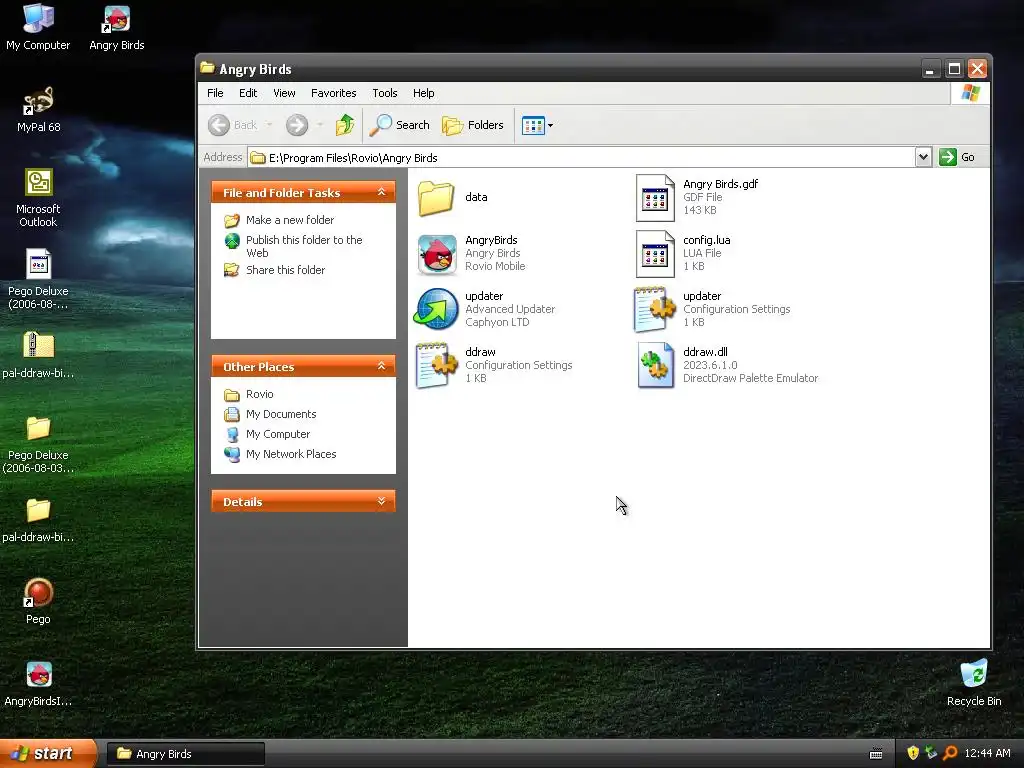
Task: Open the data folder icon
Action: [x=436, y=198]
